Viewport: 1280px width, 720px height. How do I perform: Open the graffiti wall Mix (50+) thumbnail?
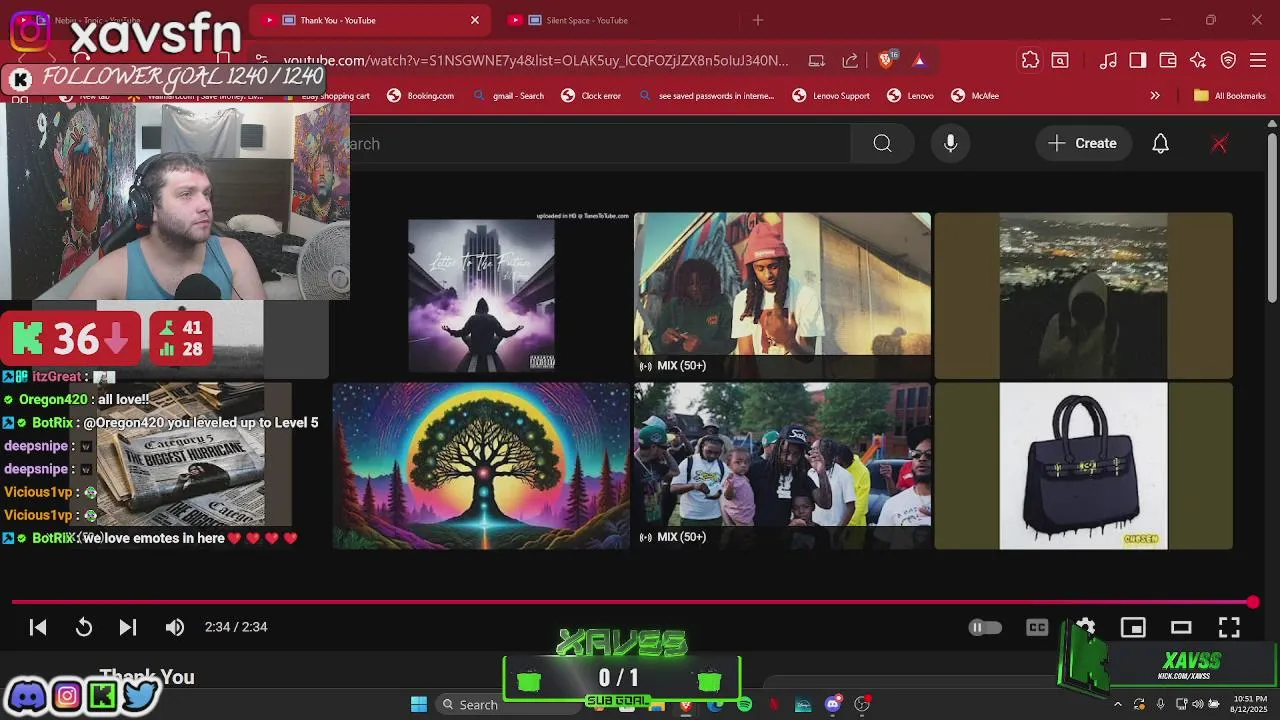pos(782,295)
